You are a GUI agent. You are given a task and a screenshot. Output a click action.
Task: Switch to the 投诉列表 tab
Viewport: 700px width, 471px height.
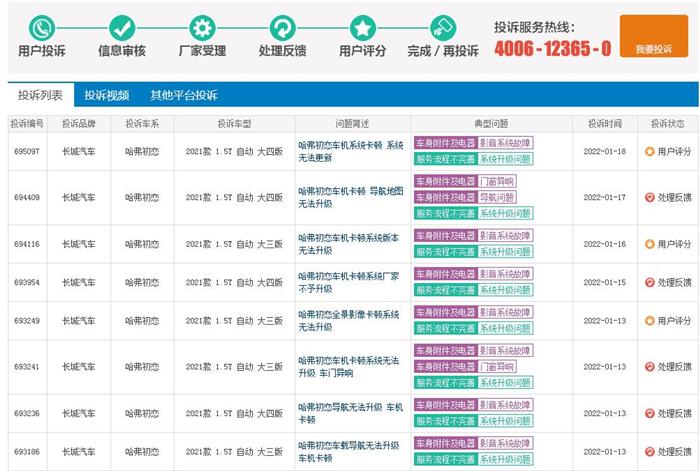point(41,95)
